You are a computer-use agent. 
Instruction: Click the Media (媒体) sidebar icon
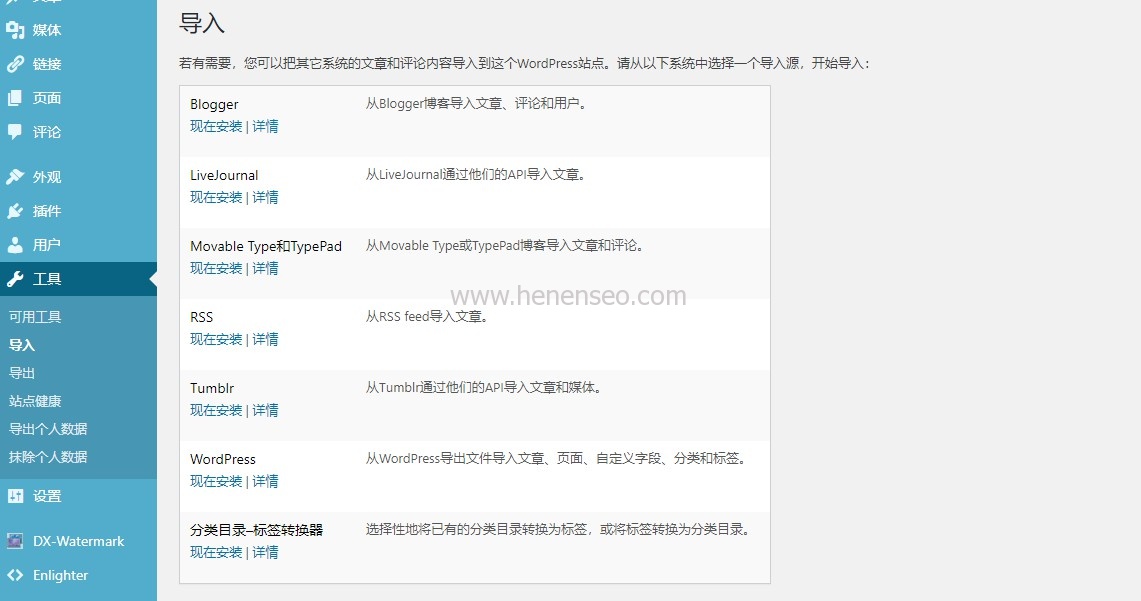coord(15,30)
